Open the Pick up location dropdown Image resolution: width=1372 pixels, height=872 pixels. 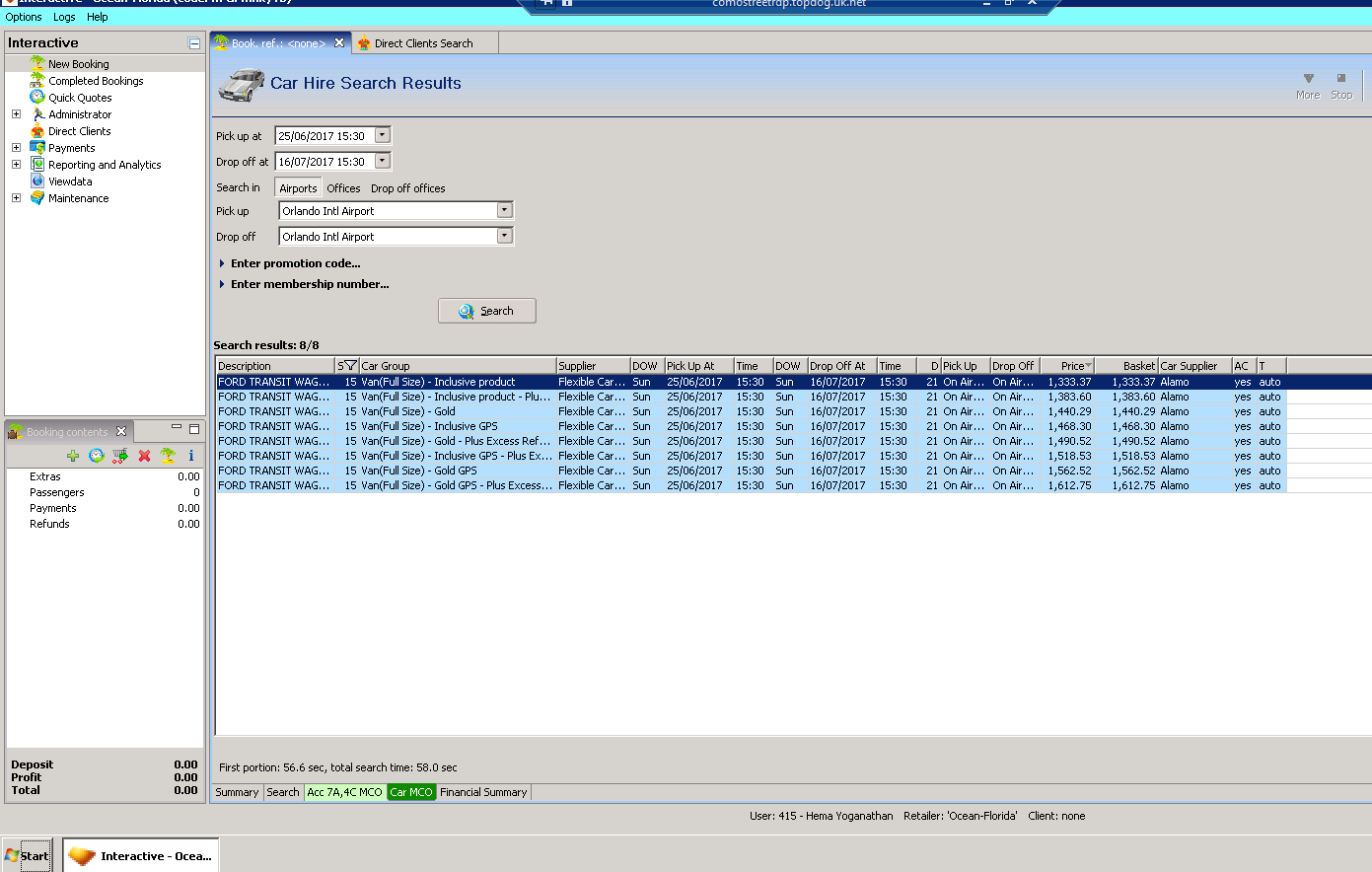505,210
